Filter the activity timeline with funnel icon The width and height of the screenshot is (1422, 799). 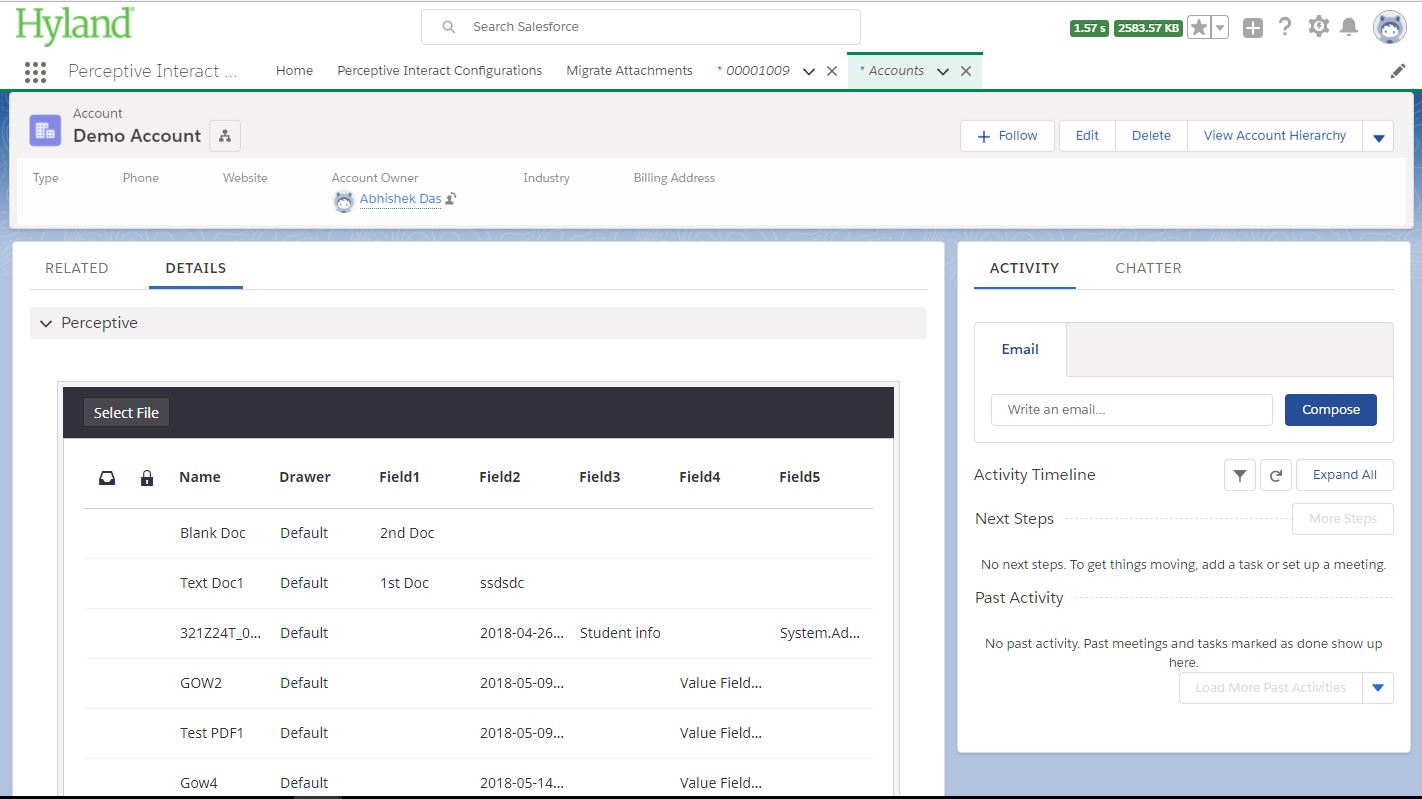(x=1240, y=476)
